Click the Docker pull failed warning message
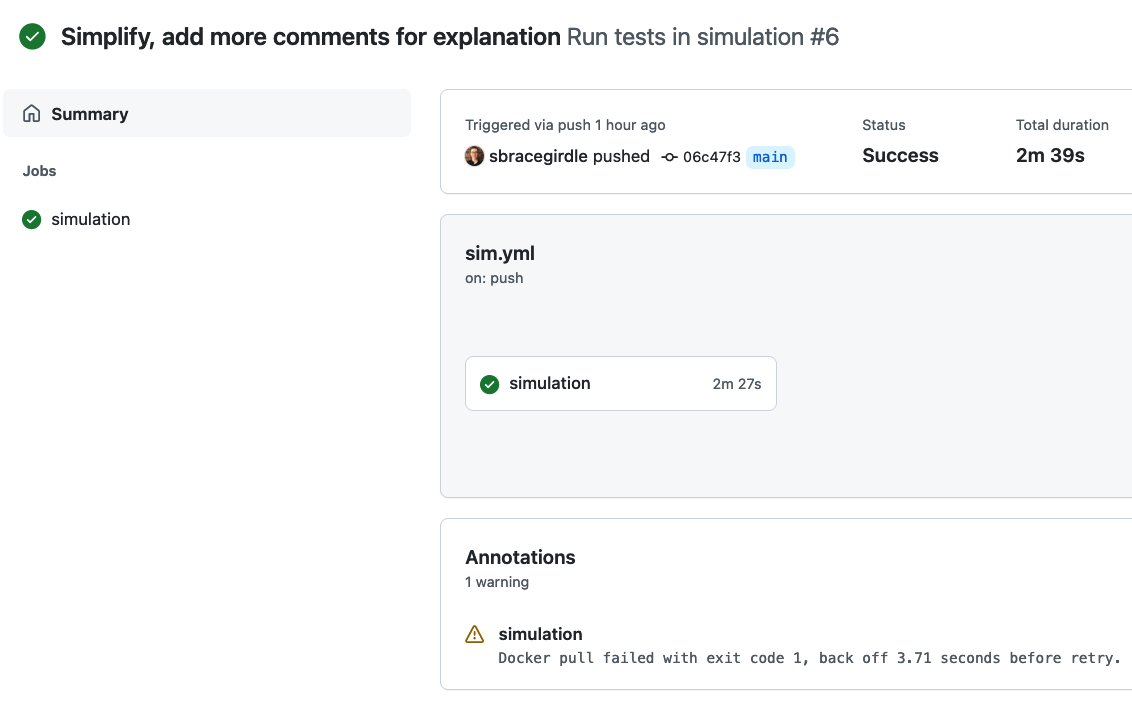The image size is (1132, 725). [x=808, y=658]
